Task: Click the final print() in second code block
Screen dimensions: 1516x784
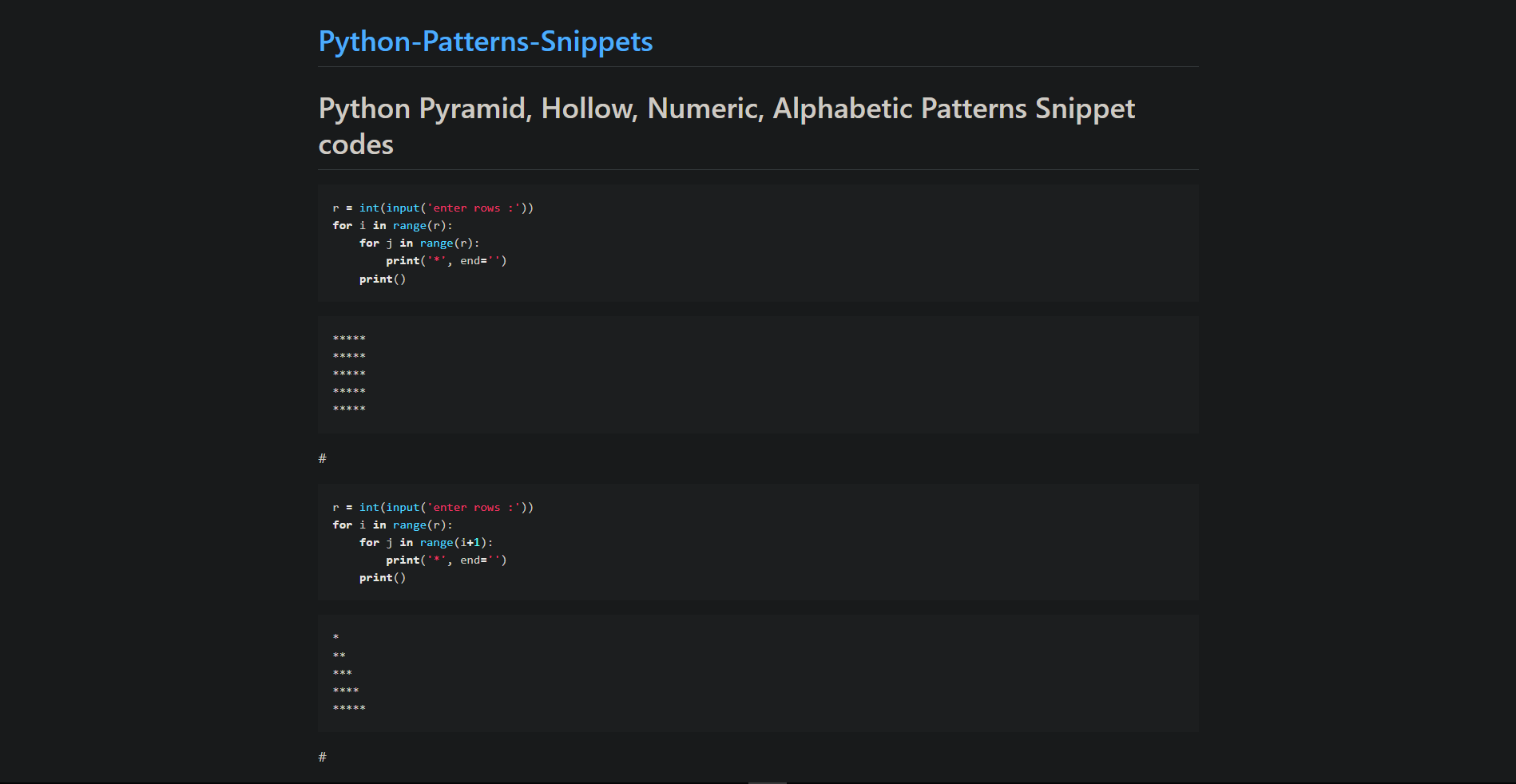Action: coord(383,578)
